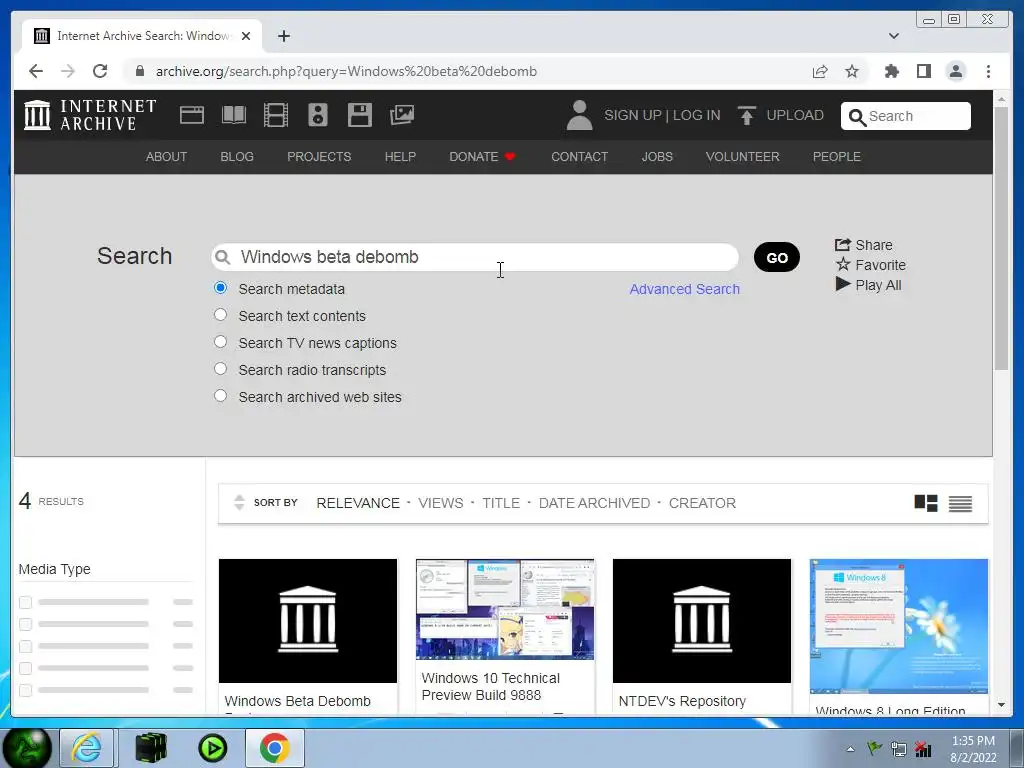Click the user avatar icon beside Sign Up

pos(579,115)
